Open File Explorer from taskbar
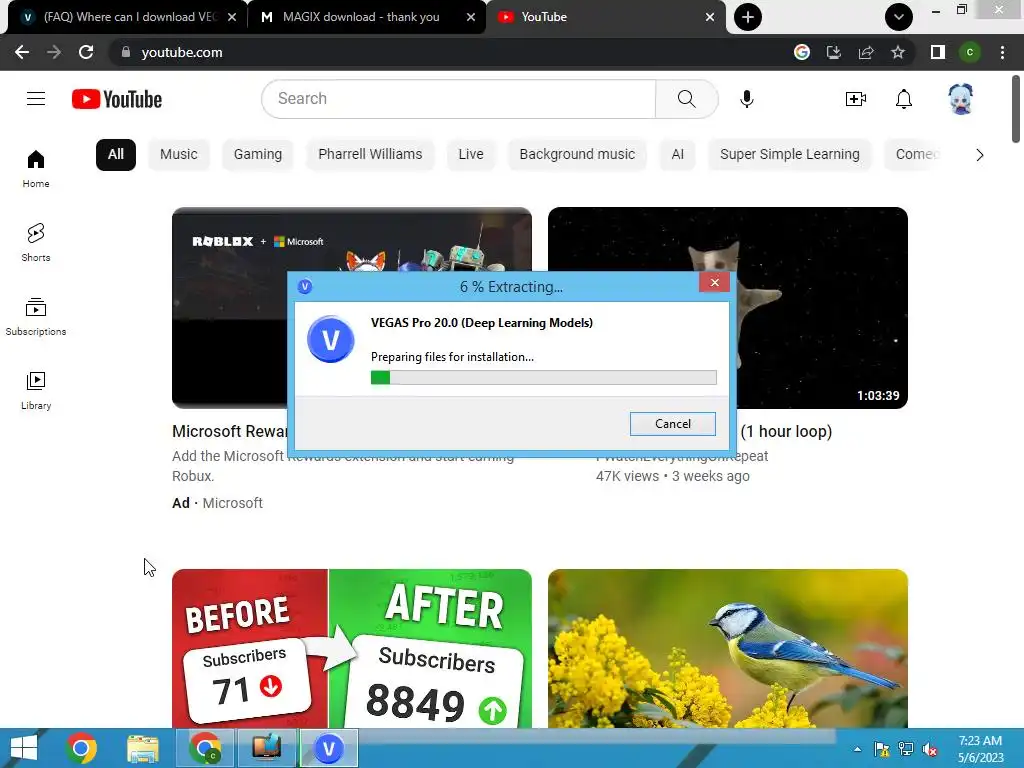Screen dimensions: 1024x768 (143, 748)
